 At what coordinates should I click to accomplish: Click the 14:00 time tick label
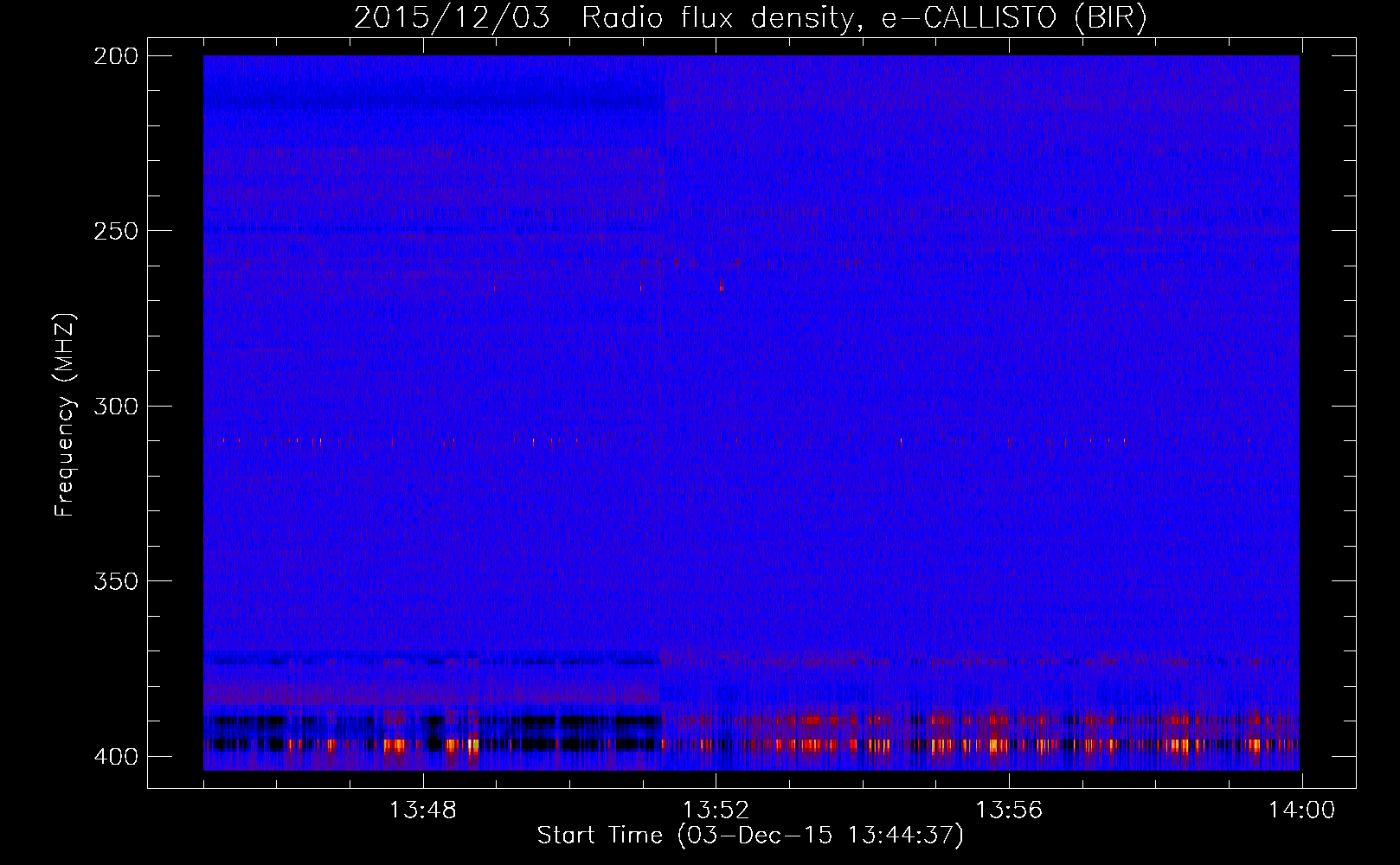click(x=1301, y=811)
